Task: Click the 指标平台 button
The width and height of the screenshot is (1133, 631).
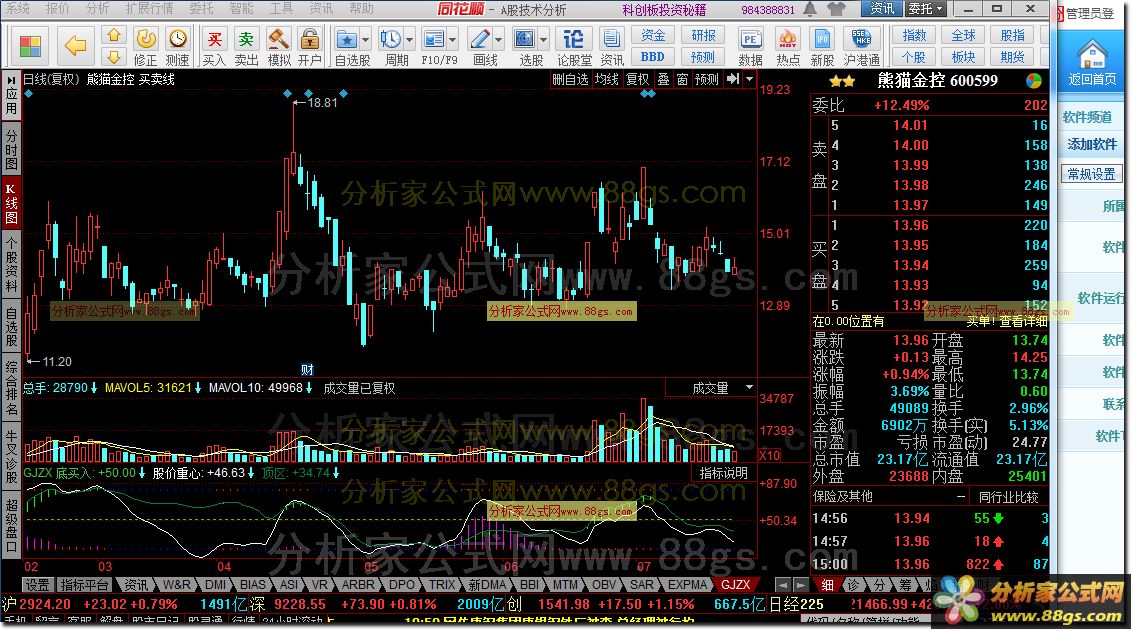Action: coord(84,585)
